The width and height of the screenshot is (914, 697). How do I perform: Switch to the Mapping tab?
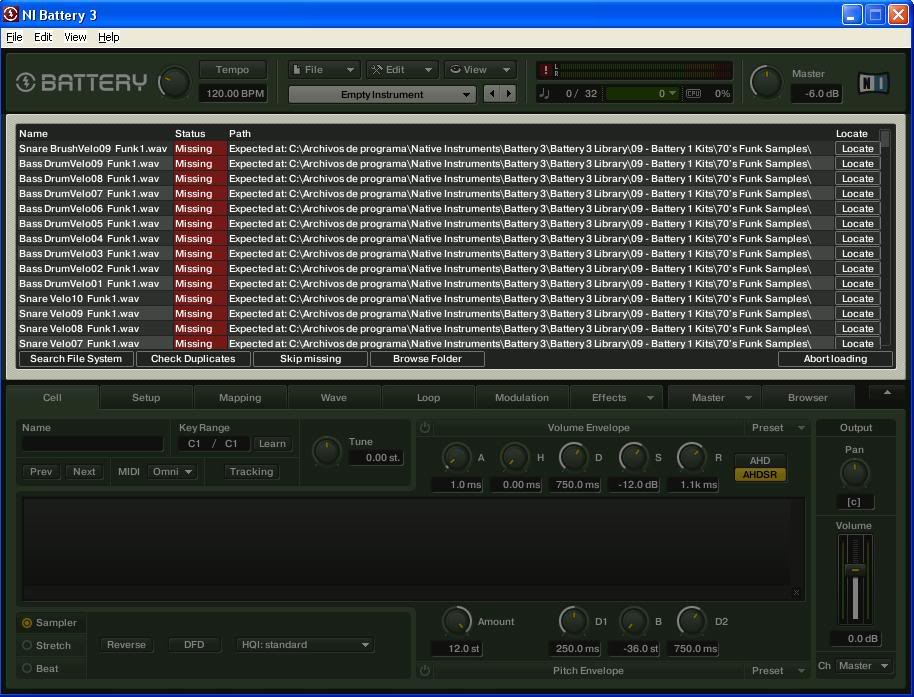[240, 398]
